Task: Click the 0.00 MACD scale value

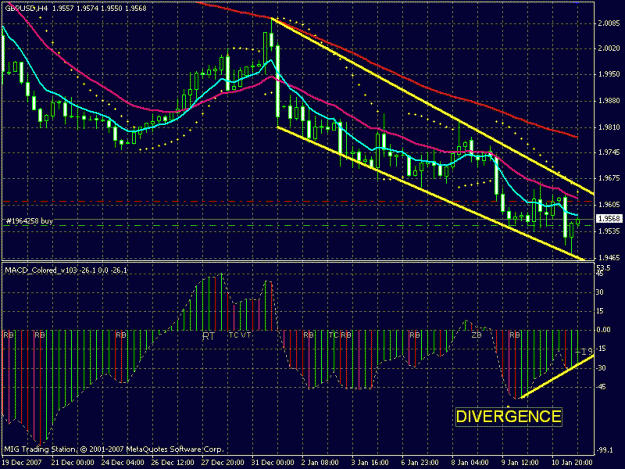Action: point(603,330)
